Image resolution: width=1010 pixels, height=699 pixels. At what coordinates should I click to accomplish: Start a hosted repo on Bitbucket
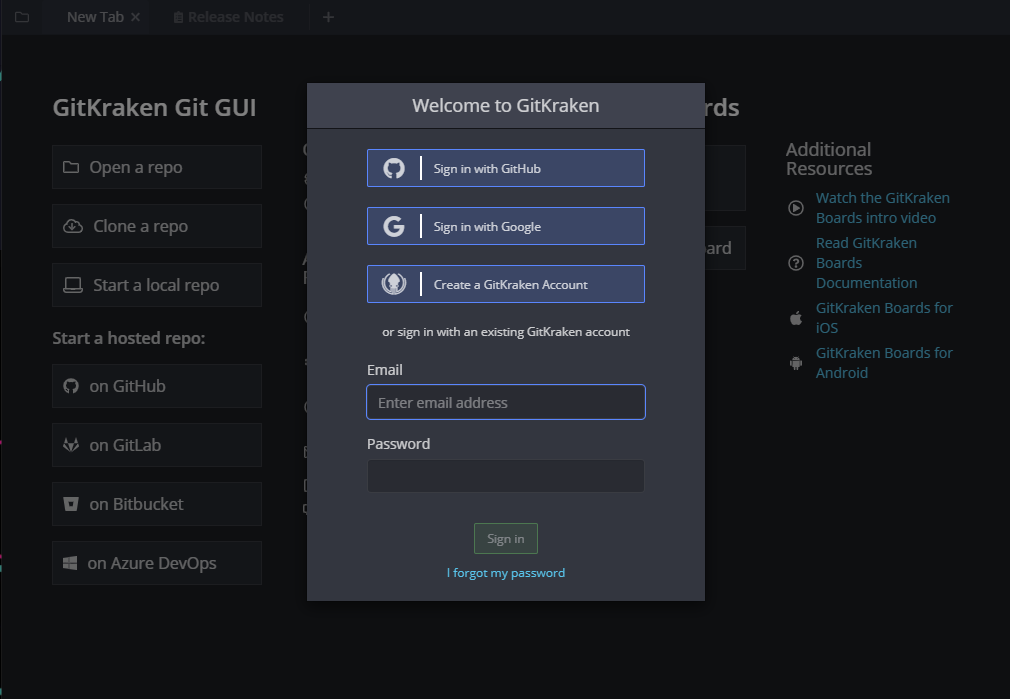pyautogui.click(x=157, y=504)
